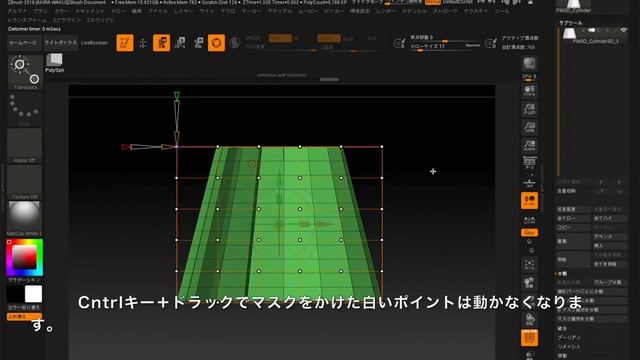Open the MatCap White material sphere

pyautogui.click(x=25, y=218)
